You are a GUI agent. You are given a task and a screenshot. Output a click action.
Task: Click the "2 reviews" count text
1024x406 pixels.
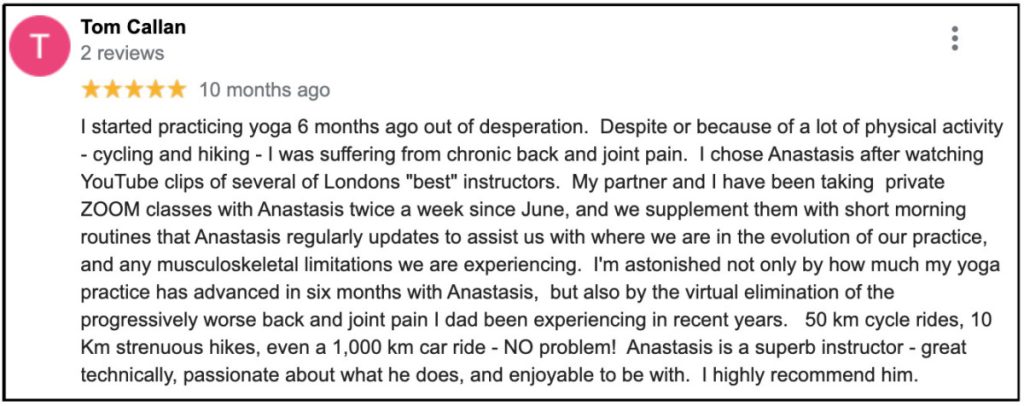pos(122,53)
